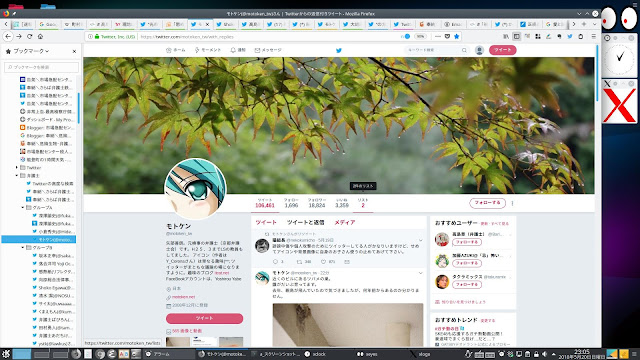Click the ツイート button under profile bio

[204, 318]
